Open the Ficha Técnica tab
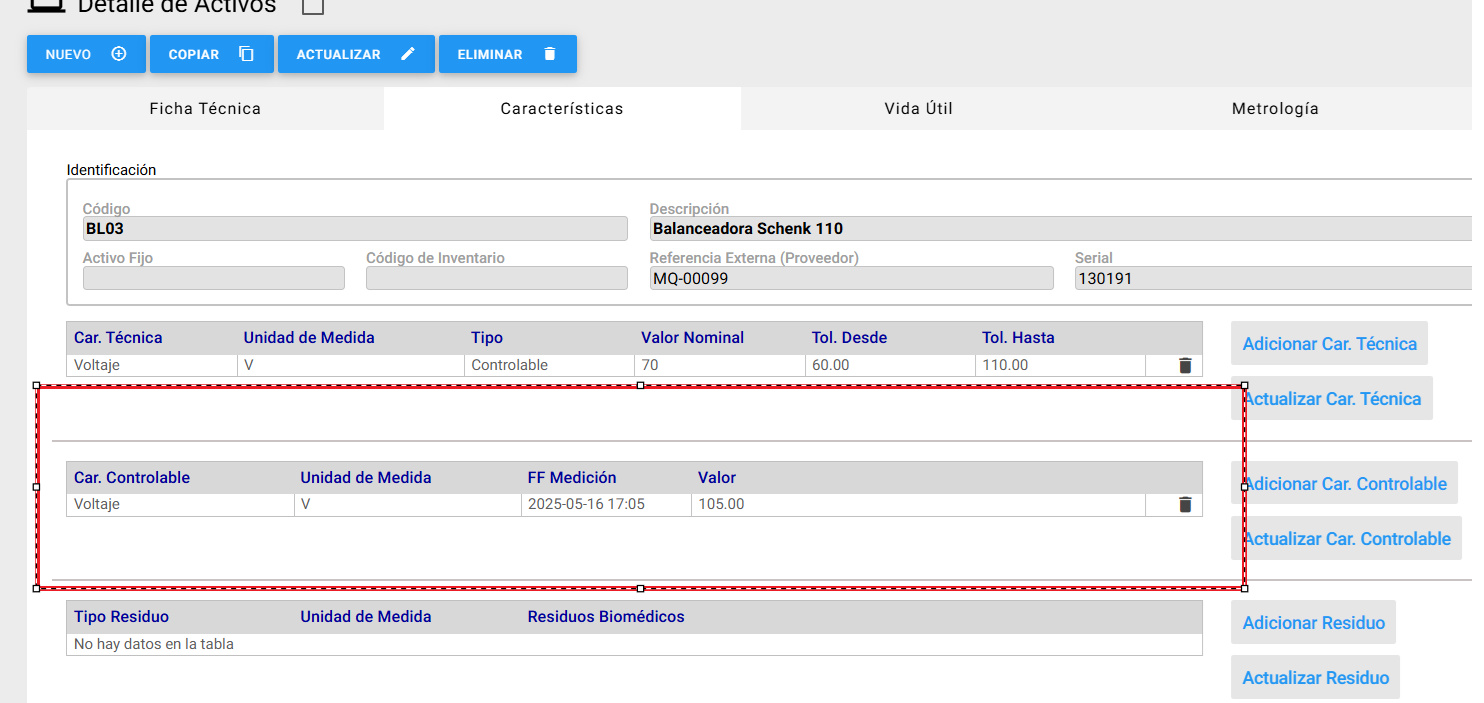The height and width of the screenshot is (703, 1484). (205, 108)
